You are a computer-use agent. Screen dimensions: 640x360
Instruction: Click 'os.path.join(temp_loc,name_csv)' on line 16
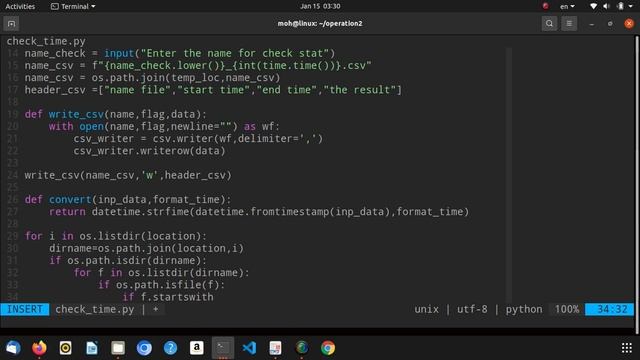(x=186, y=78)
